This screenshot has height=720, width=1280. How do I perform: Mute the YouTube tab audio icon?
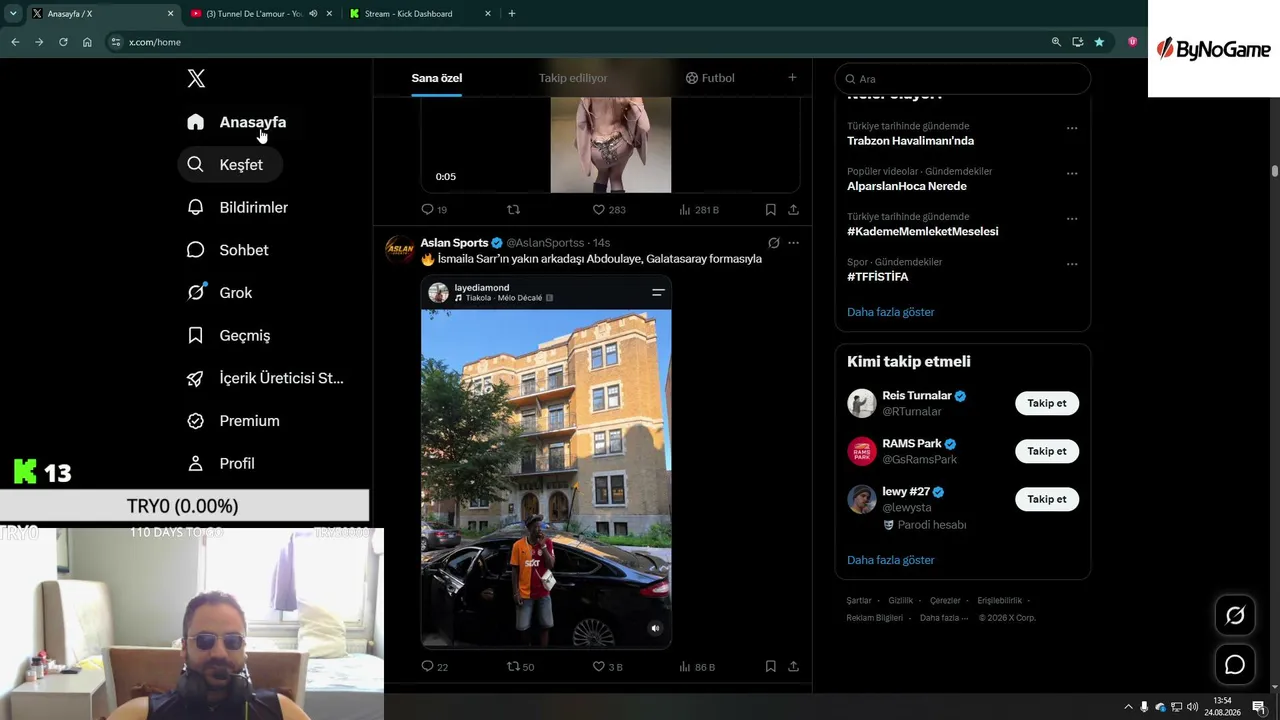click(x=313, y=14)
